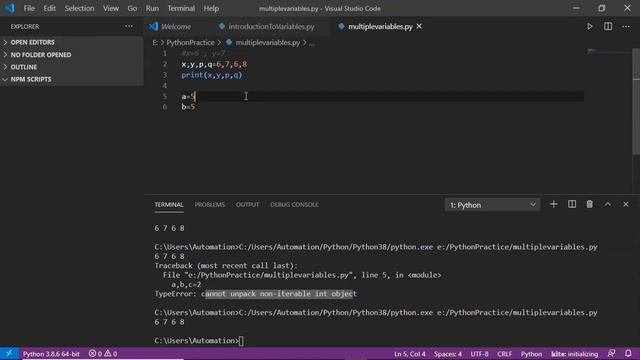640x360 pixels.
Task: Select Python 3.8.6 64-bit interpreter
Action: tap(51, 354)
